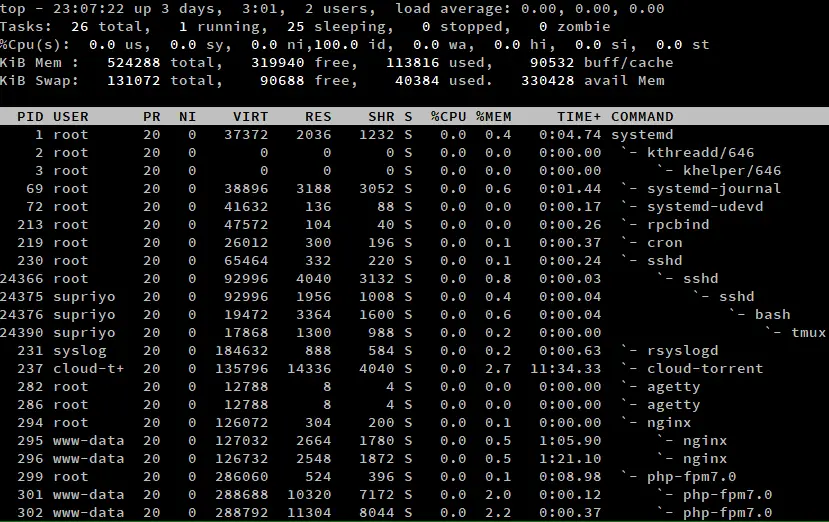This screenshot has height=522, width=829.
Task: Select the systemd-journal process
Action: coord(414,189)
